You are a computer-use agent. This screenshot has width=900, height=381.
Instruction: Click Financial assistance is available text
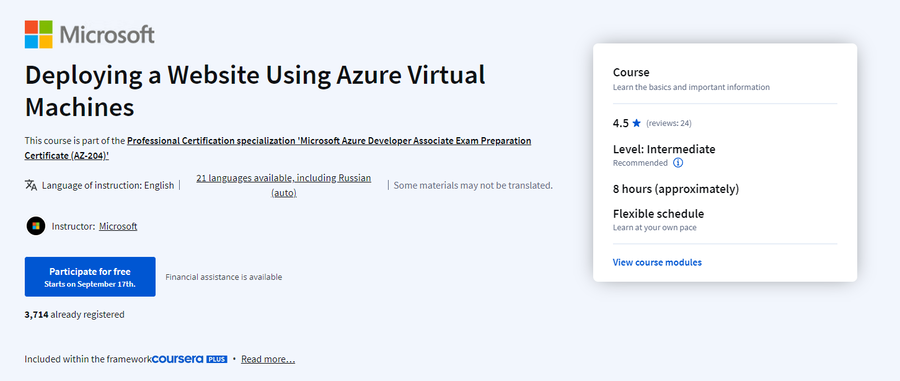pyautogui.click(x=224, y=277)
